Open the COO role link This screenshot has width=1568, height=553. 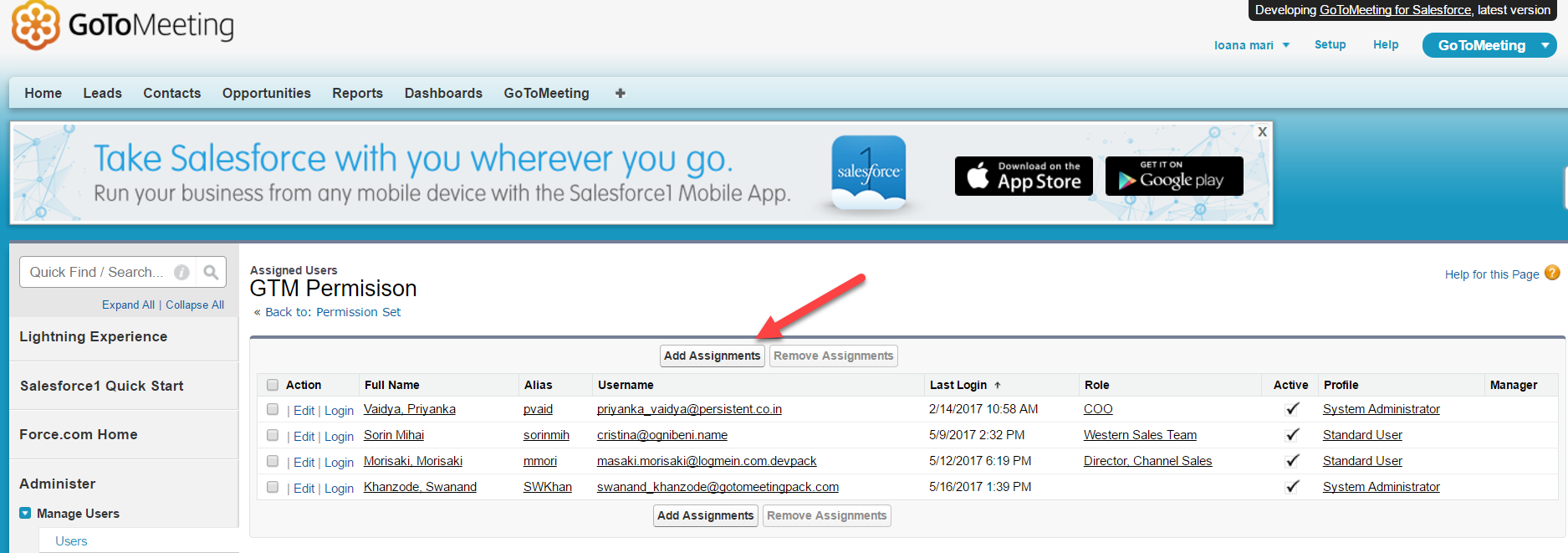click(1098, 409)
